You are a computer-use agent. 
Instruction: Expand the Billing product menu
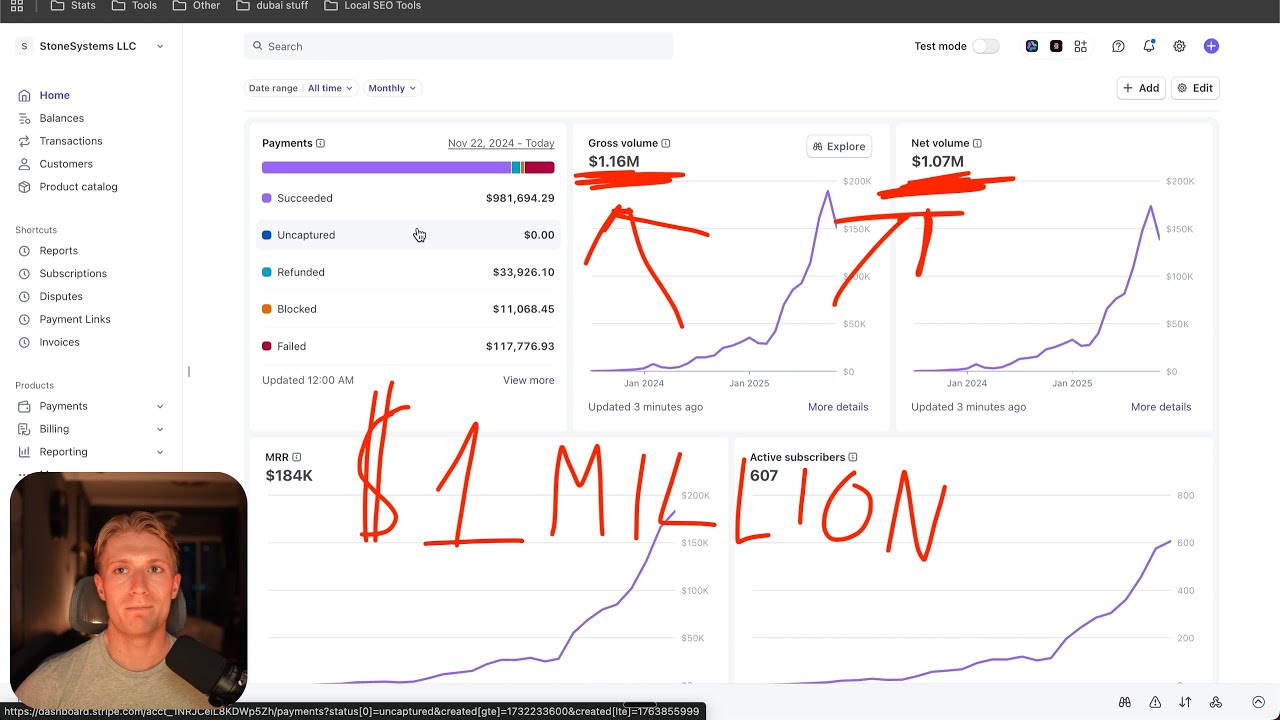tap(90, 429)
